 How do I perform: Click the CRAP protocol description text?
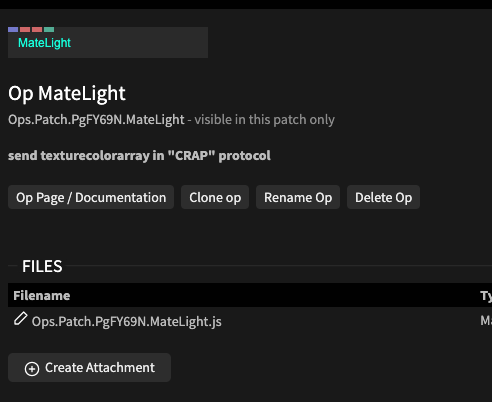[139, 156]
